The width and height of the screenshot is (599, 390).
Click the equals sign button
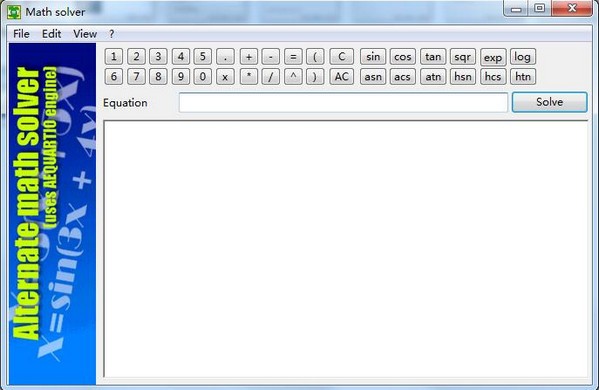pyautogui.click(x=293, y=57)
